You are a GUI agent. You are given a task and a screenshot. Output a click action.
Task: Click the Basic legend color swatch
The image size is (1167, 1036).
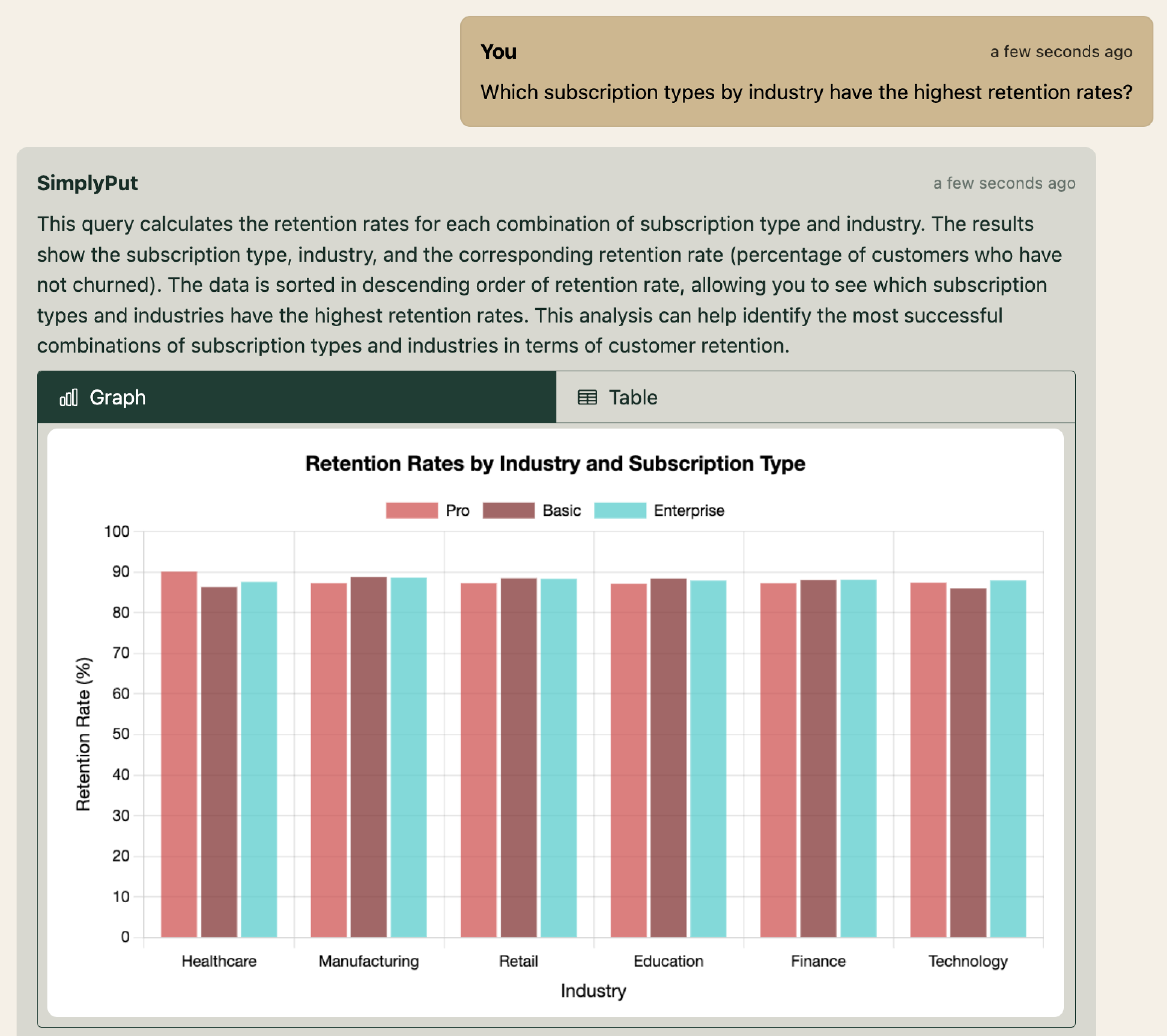tap(509, 510)
